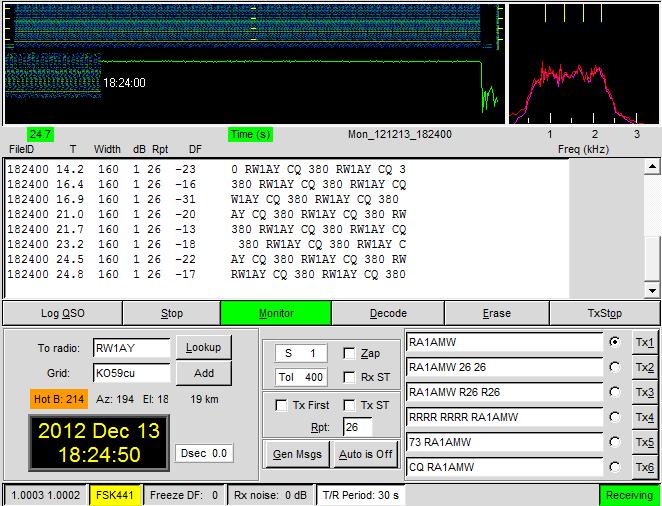The image size is (662, 506).
Task: Click the 73 RA1AMW message field
Action: [x=504, y=442]
